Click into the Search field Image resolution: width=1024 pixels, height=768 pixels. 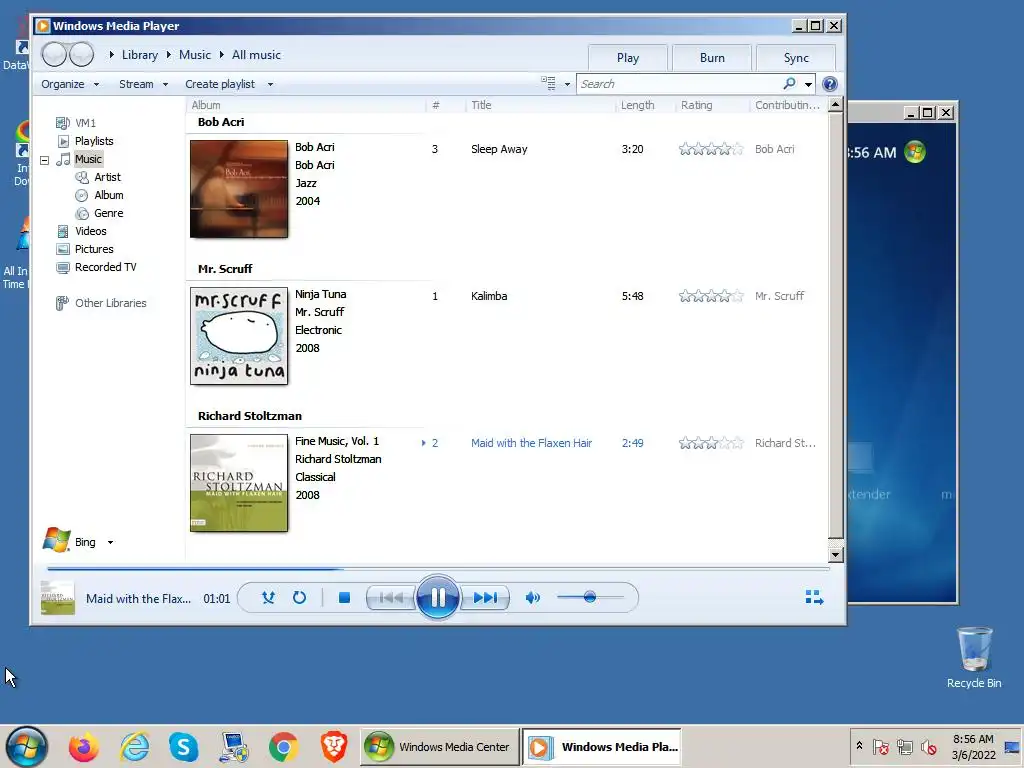pyautogui.click(x=679, y=84)
